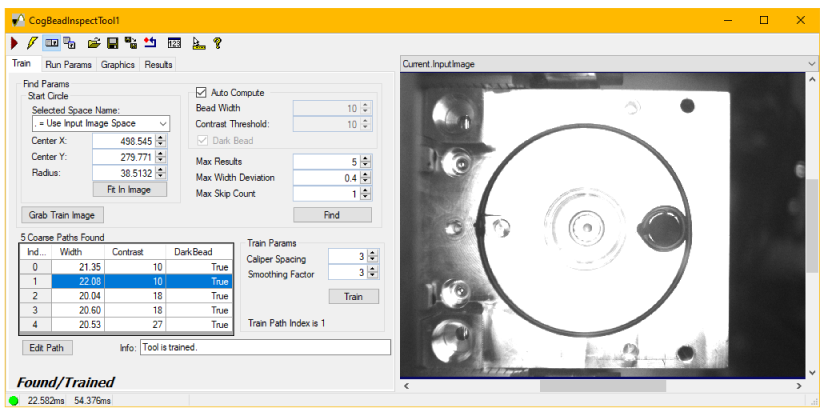Toggle the data bindings 123 icon
This screenshot has width=824, height=412.
pyautogui.click(x=174, y=43)
